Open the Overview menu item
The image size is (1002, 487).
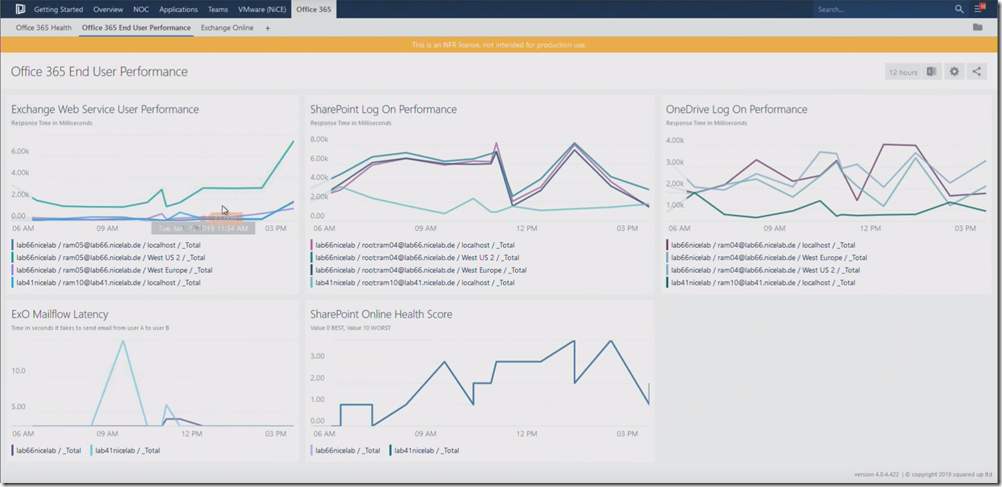(108, 10)
